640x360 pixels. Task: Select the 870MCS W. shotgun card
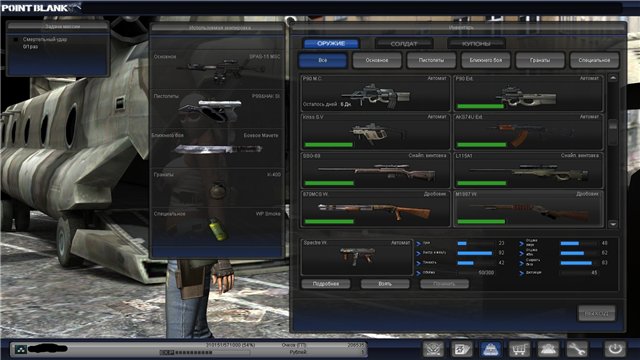point(376,209)
